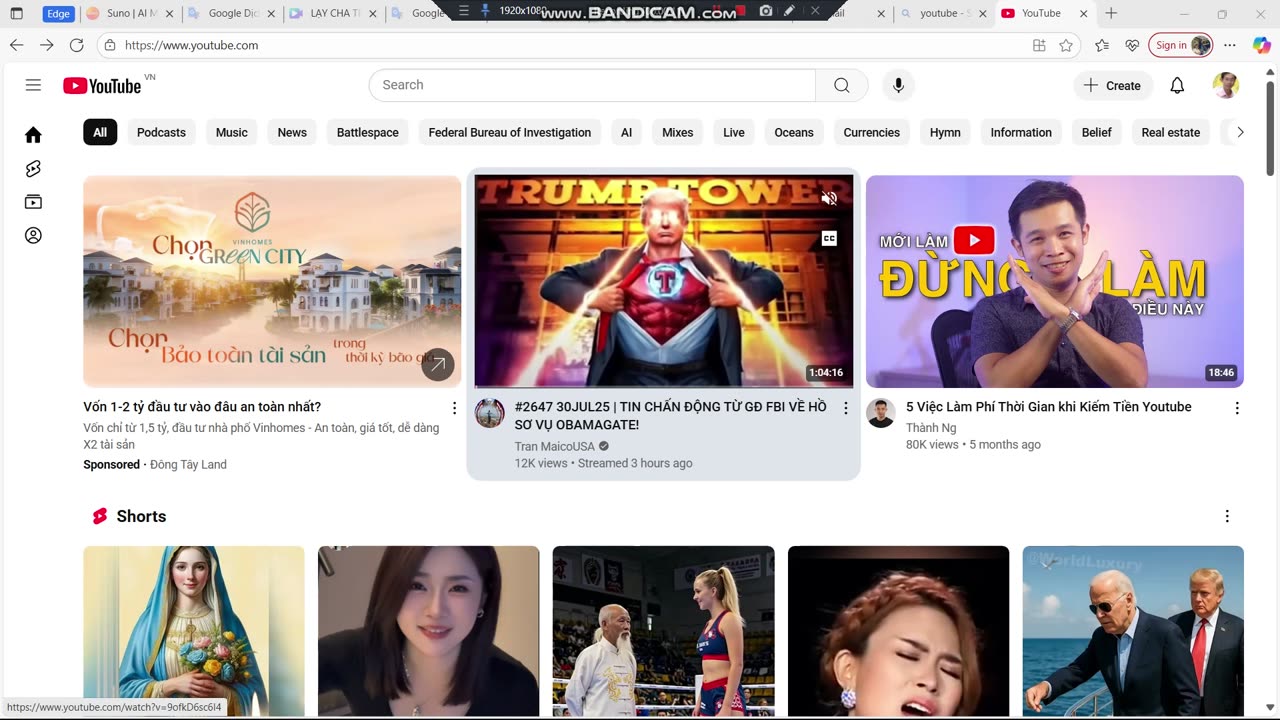Click the search magnifier button
1280x720 pixels.
pos(842,85)
